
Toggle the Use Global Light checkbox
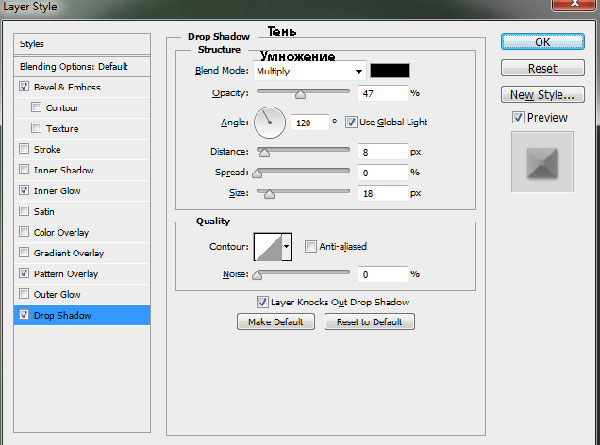[x=351, y=122]
